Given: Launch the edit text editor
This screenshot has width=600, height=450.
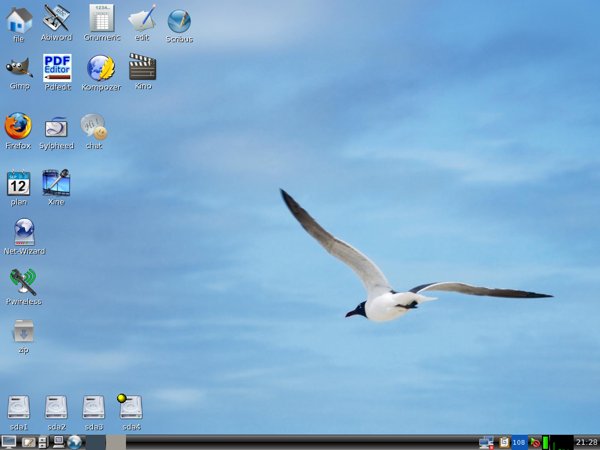Looking at the screenshot, I should click(x=142, y=20).
